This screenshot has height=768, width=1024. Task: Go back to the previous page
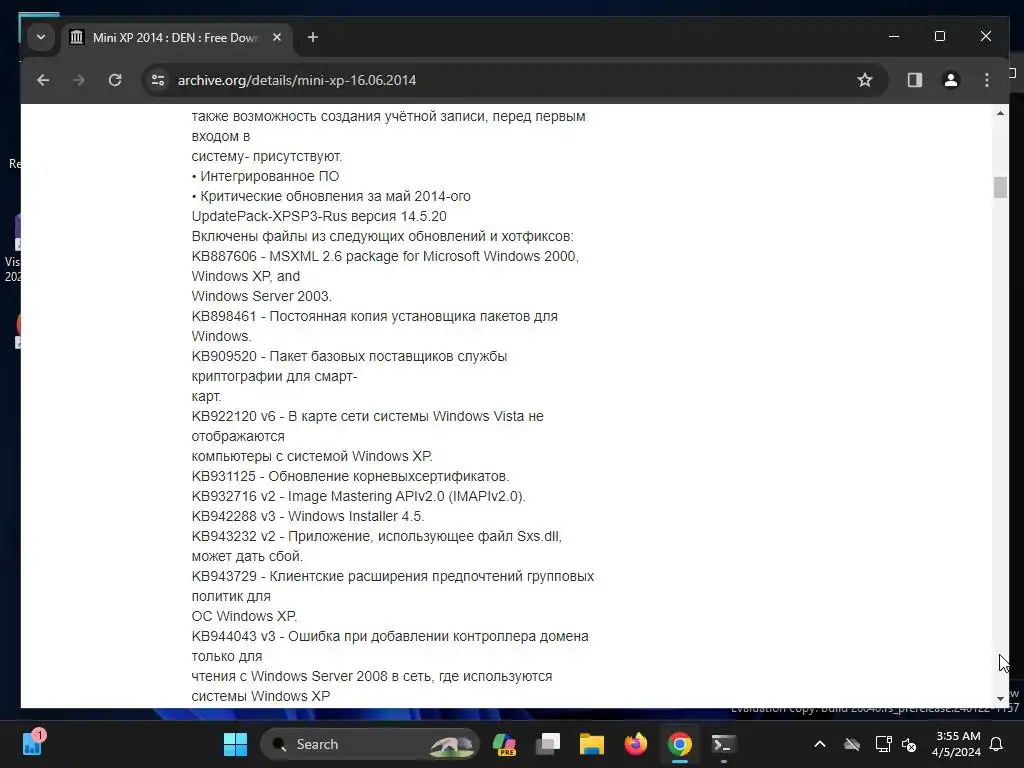tap(43, 80)
